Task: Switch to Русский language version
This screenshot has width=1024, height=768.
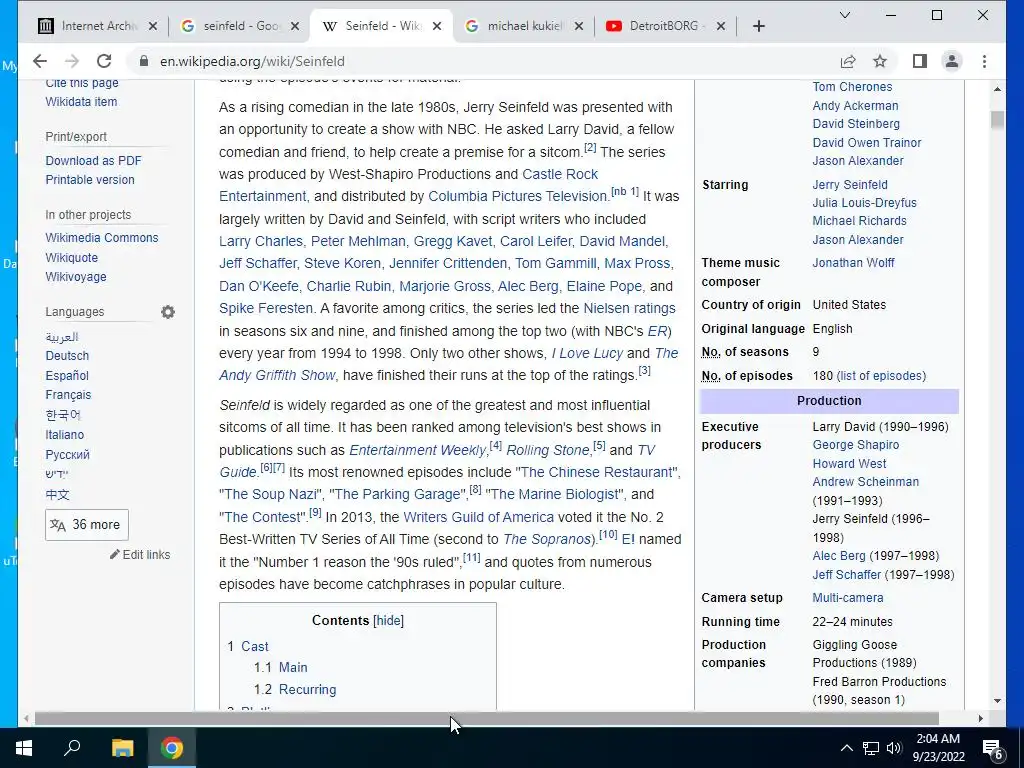Action: pos(67,455)
